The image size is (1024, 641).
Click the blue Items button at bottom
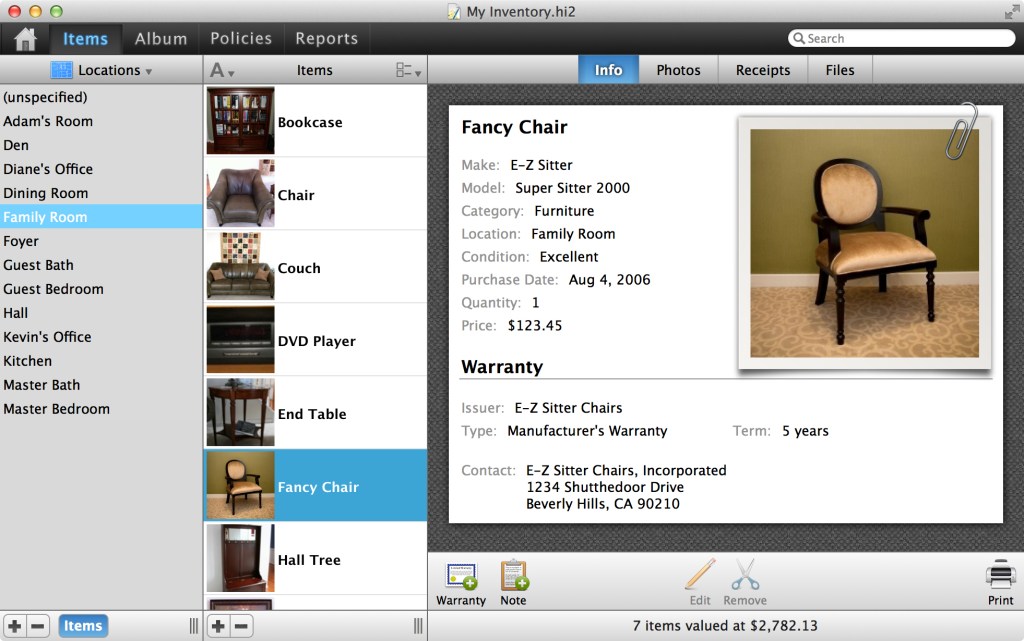83,626
